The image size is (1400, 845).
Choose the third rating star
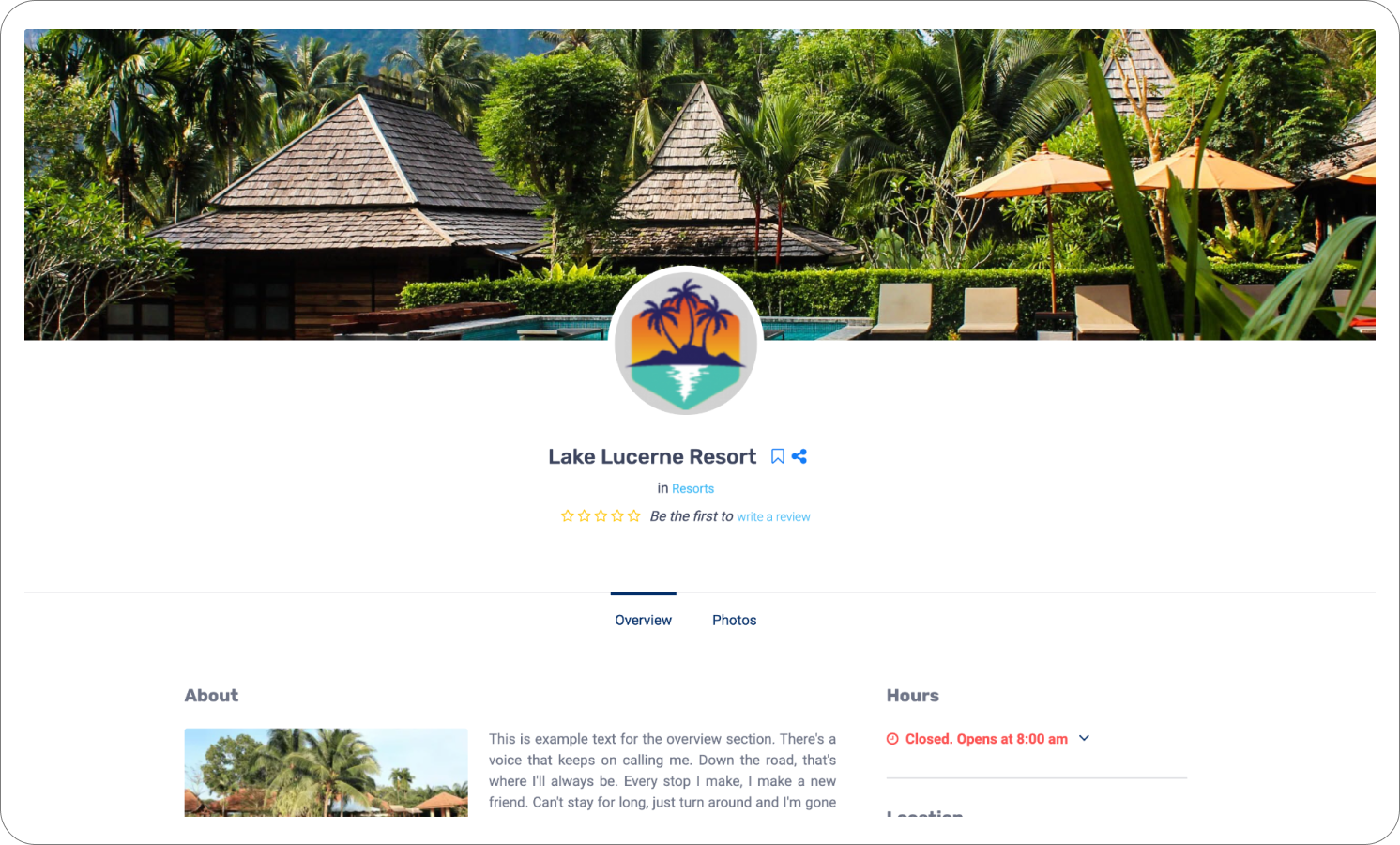click(x=601, y=516)
